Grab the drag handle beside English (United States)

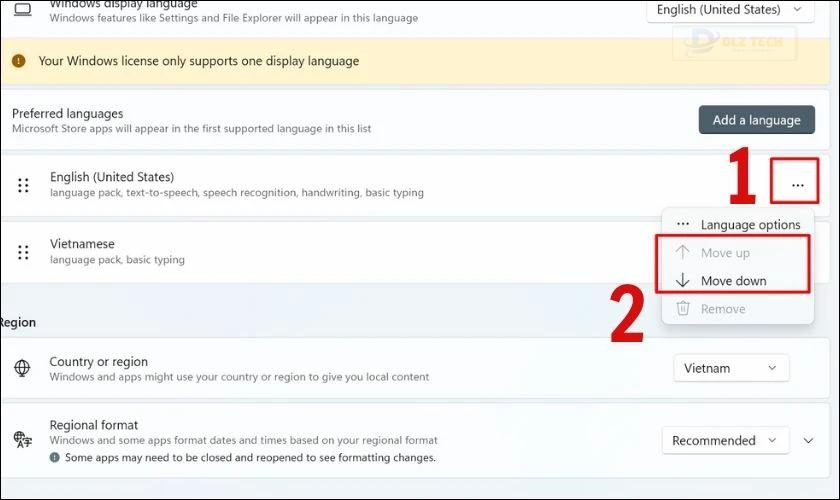pyautogui.click(x=23, y=185)
